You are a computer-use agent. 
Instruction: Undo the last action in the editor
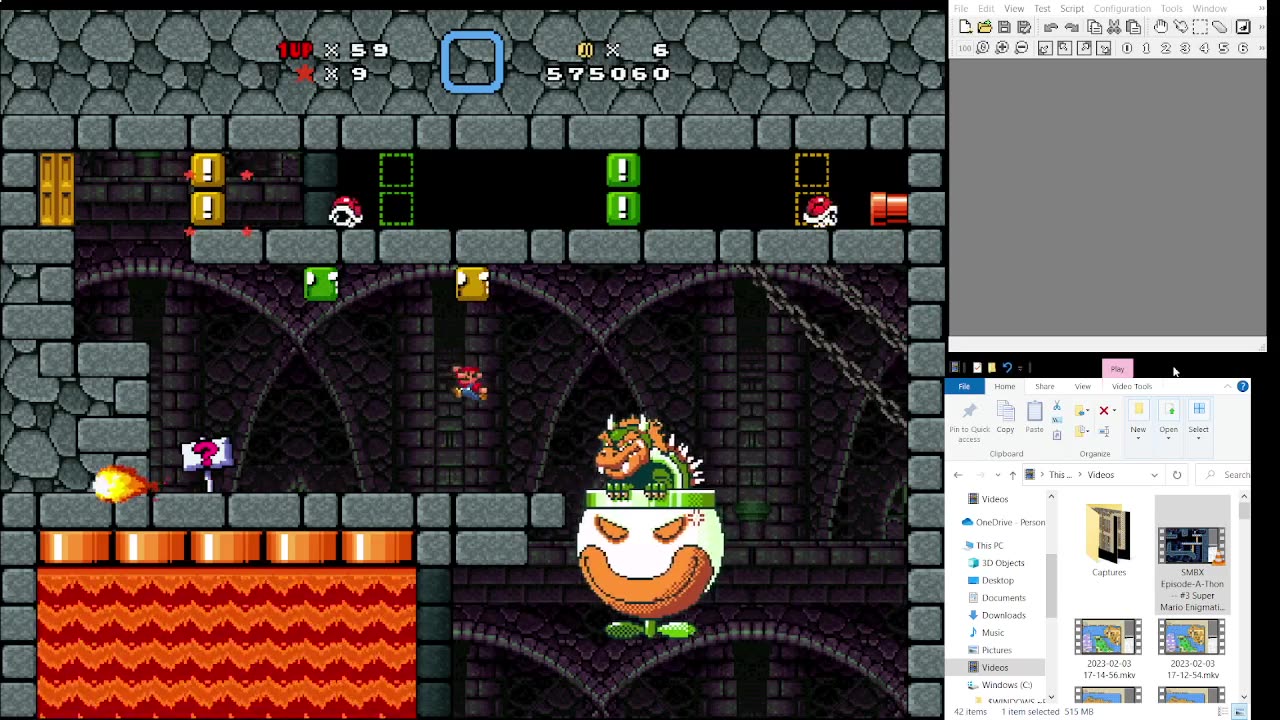pos(1051,27)
